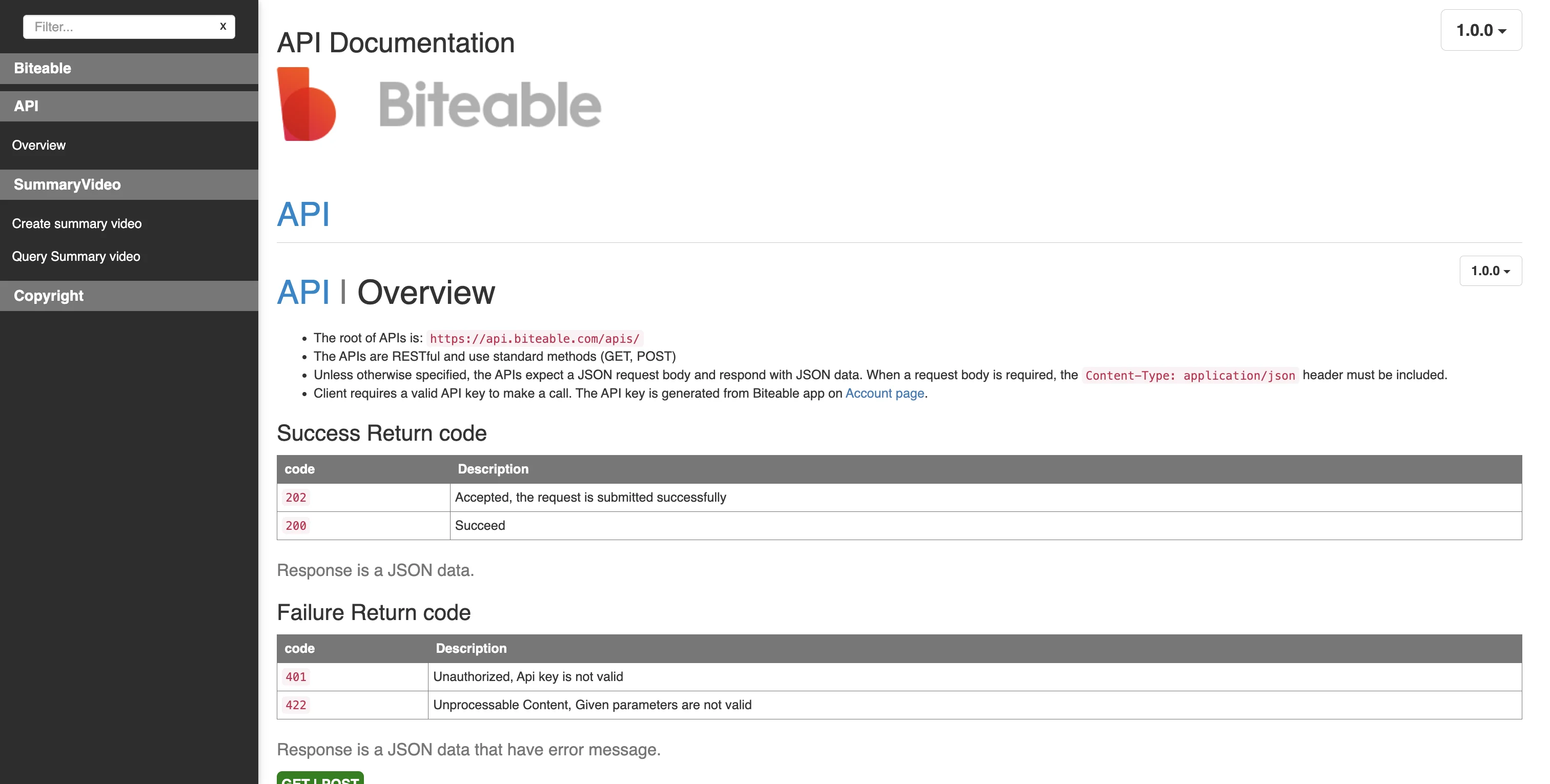The width and height of the screenshot is (1550, 784).
Task: Open Query Summary video documentation
Action: (76, 256)
